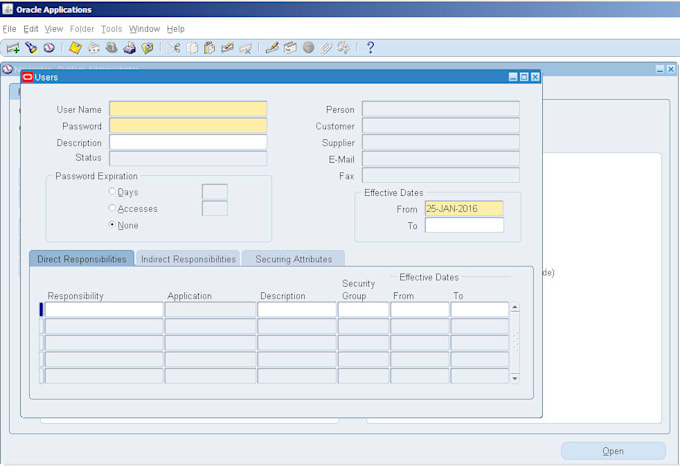Click the Effective Dates From field
Viewport: 680px width, 466px height.
(463, 209)
